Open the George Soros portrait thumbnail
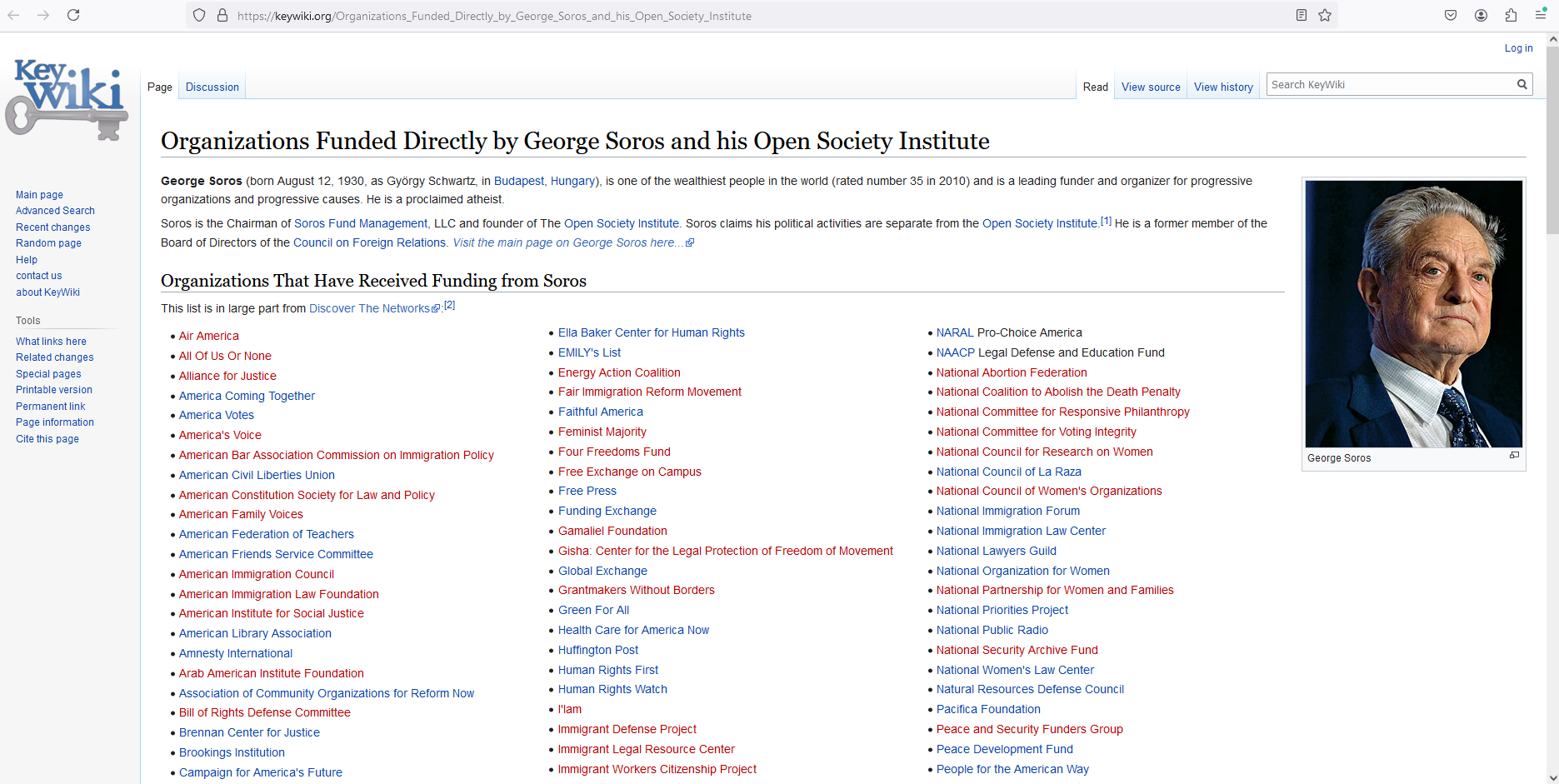 1414,314
